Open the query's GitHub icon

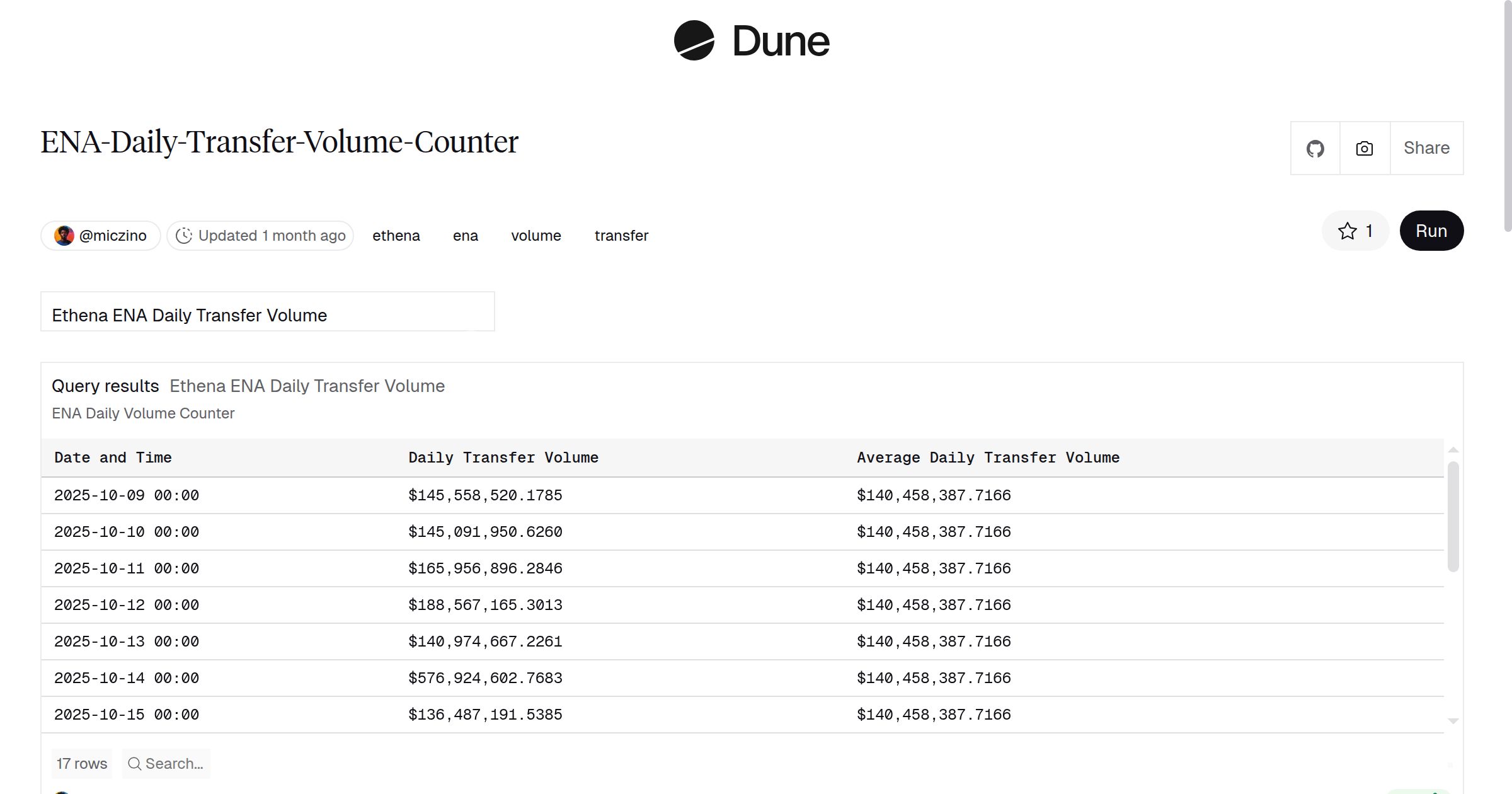coord(1315,147)
